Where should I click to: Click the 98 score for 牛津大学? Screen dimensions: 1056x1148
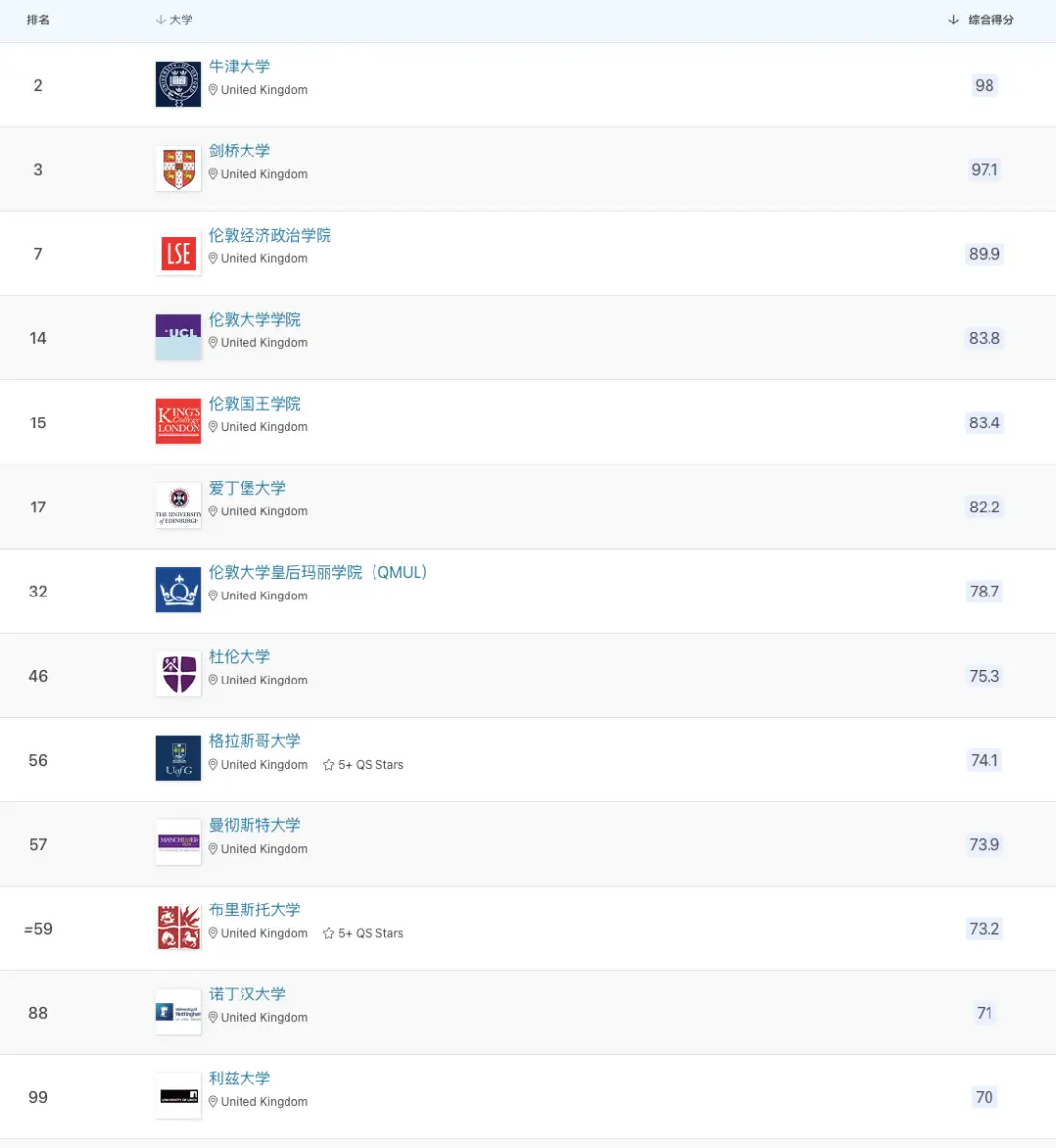[984, 85]
